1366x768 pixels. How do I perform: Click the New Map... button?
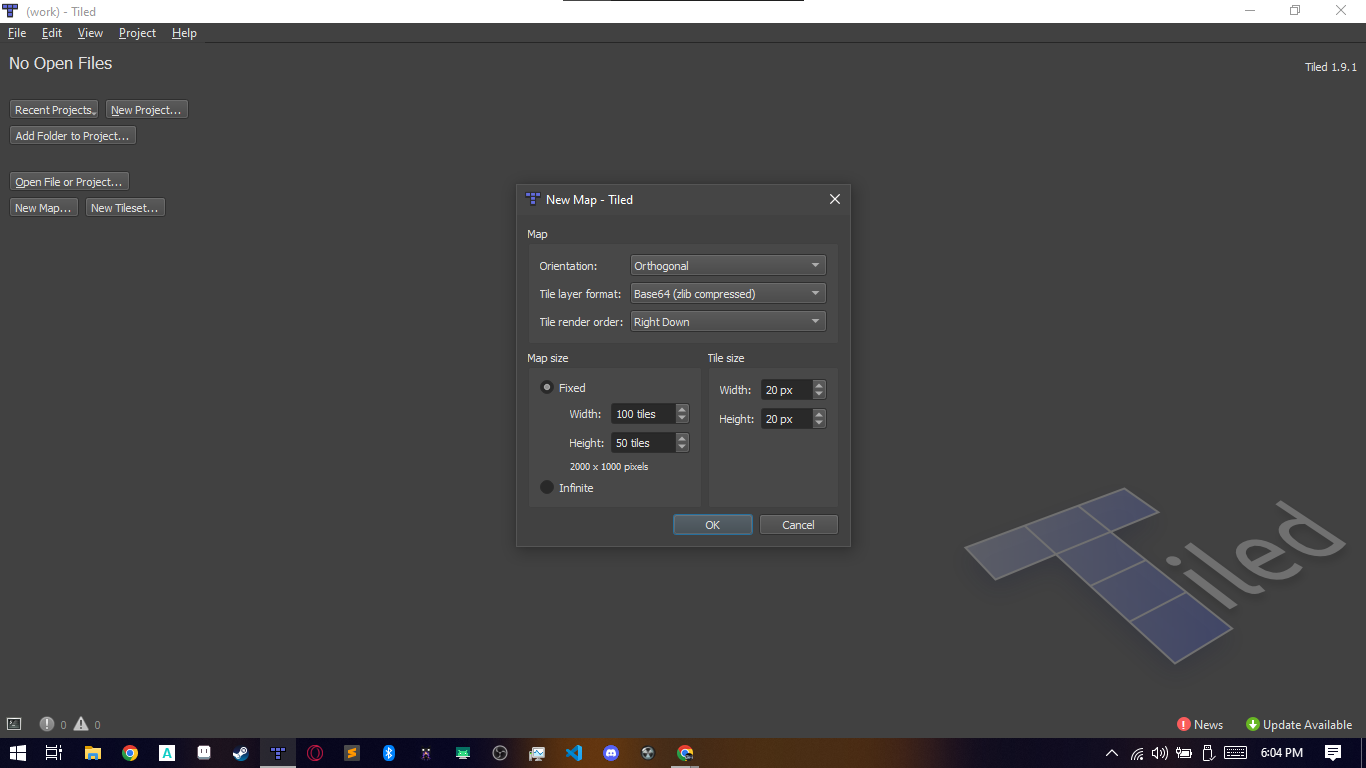tap(44, 208)
